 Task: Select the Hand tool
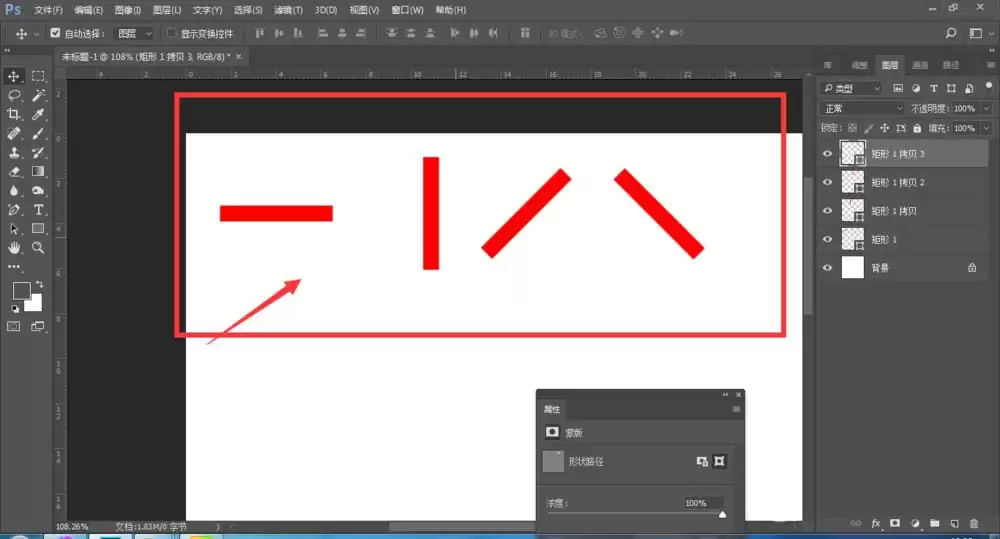point(13,247)
